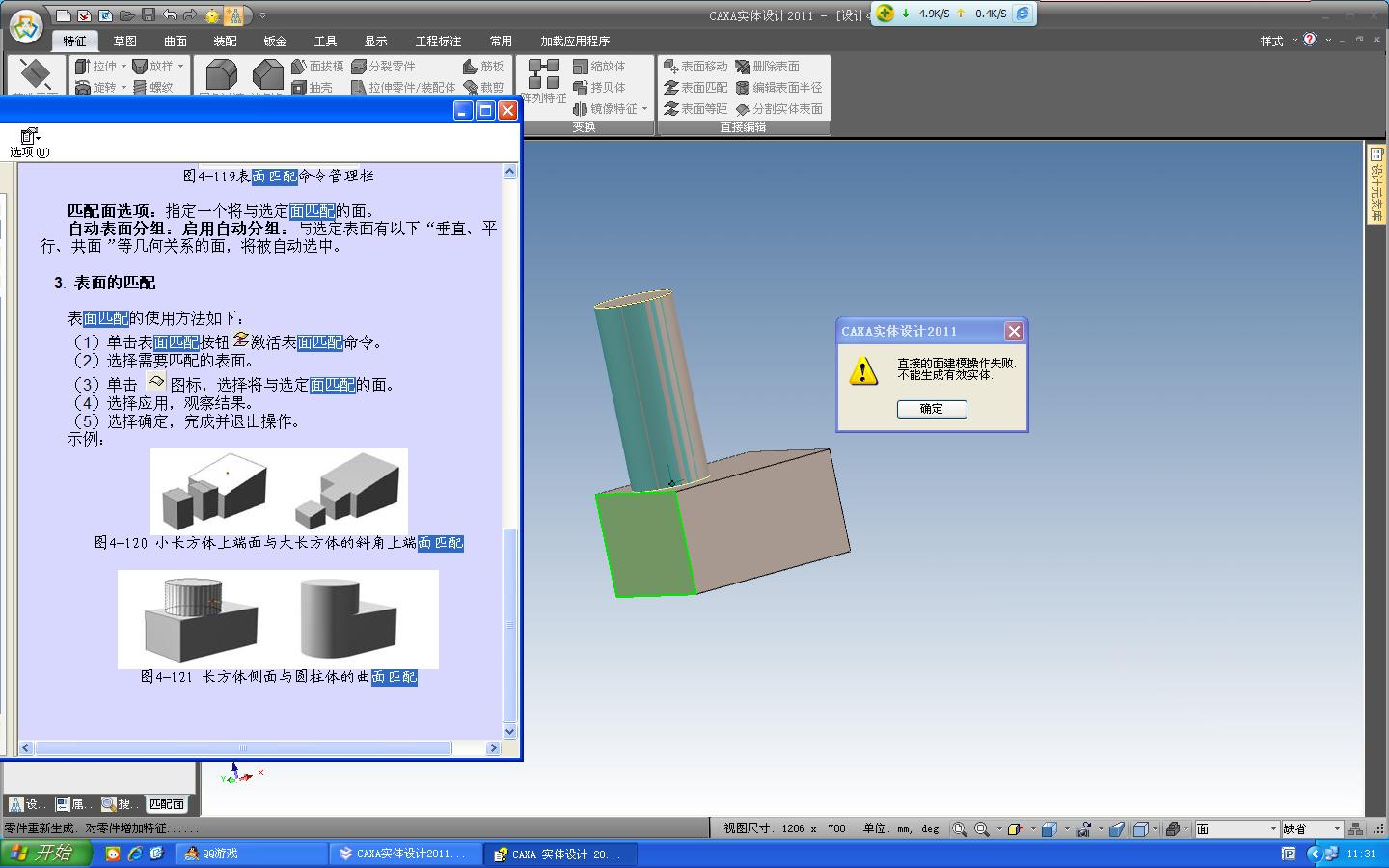Click 确定 in the error dialog

(931, 409)
